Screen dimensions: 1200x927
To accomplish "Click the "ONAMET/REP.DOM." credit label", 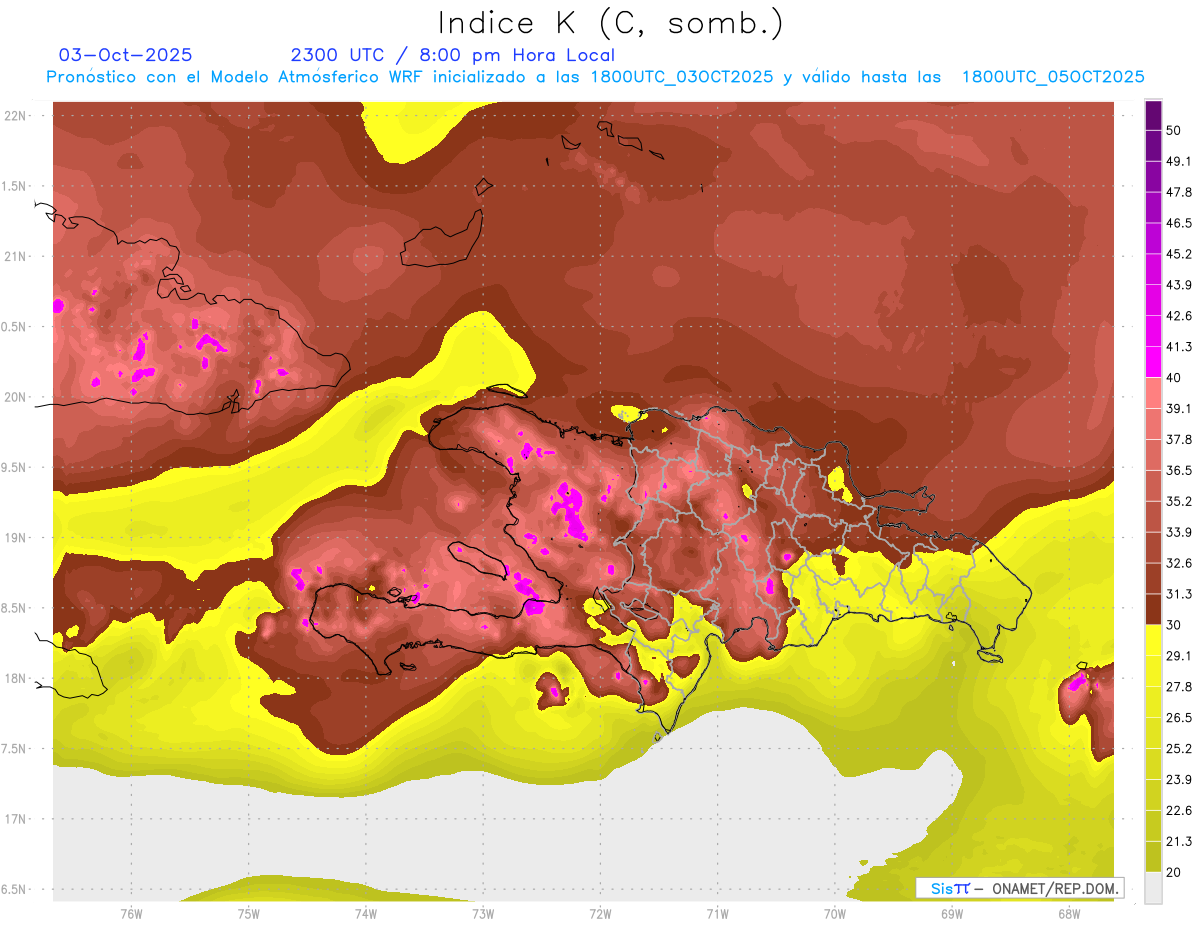I will [1053, 888].
